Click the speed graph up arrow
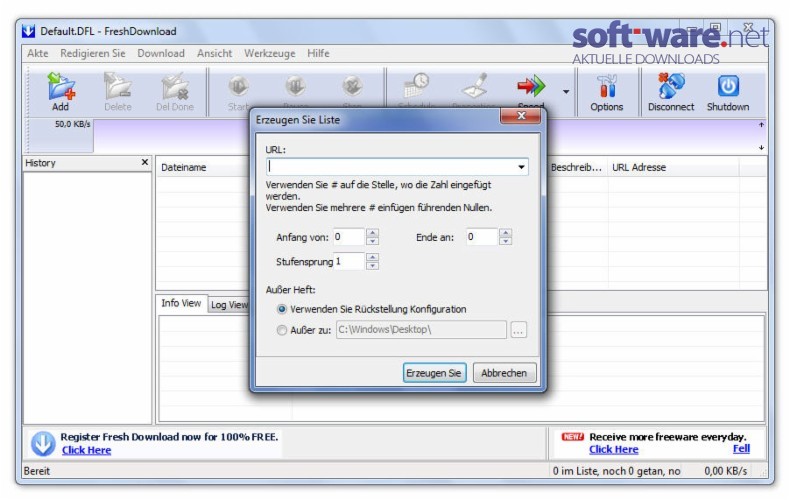 761,124
